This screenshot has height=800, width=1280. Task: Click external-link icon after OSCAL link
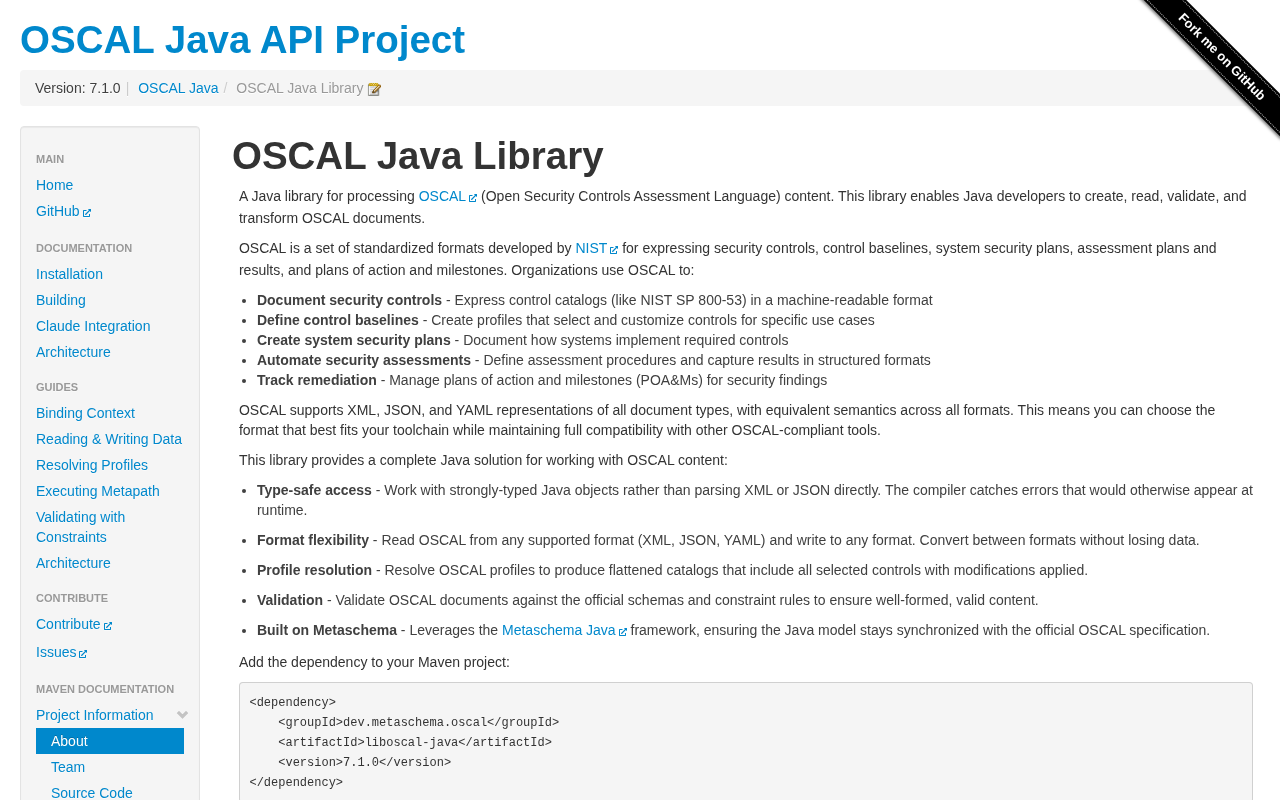(473, 198)
